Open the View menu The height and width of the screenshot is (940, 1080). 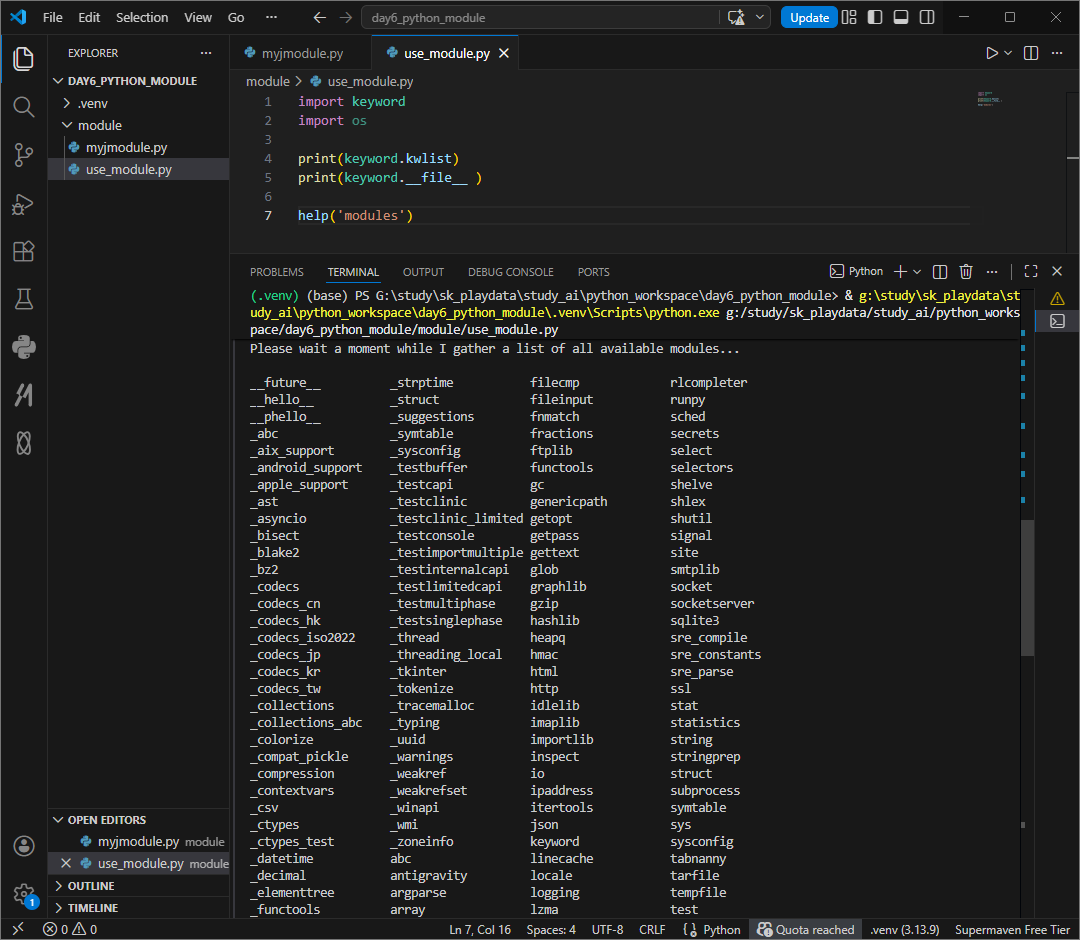[x=198, y=17]
